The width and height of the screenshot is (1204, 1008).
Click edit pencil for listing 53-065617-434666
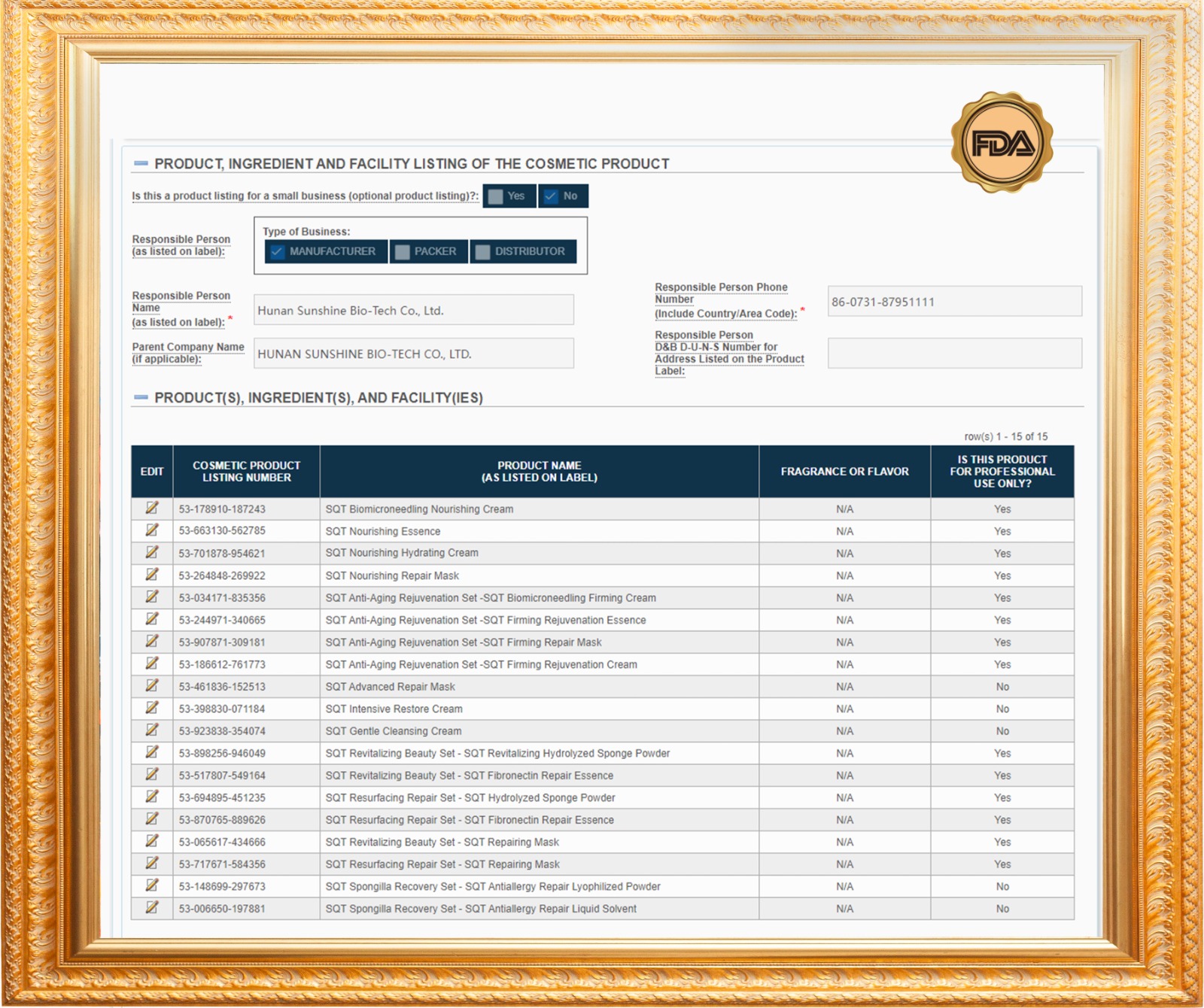tap(152, 841)
